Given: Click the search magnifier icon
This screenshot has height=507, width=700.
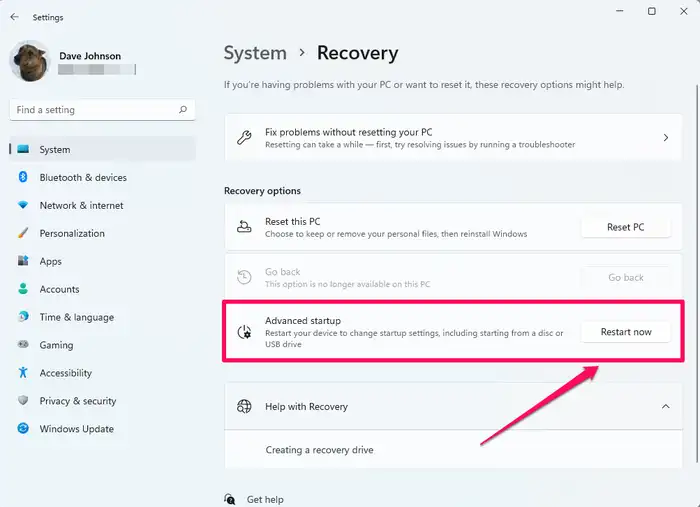Looking at the screenshot, I should point(183,110).
